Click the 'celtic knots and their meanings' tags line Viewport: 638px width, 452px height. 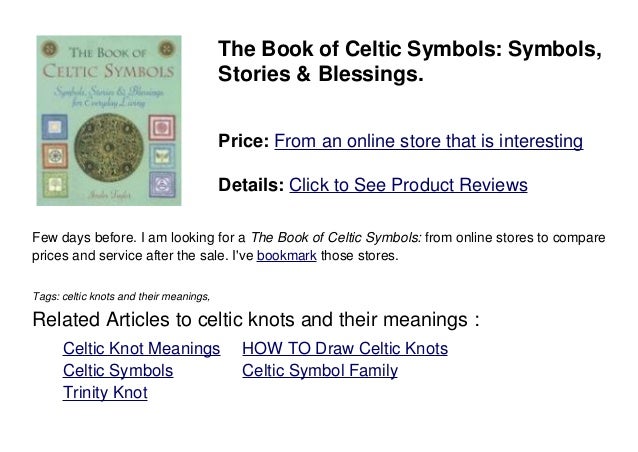(121, 296)
